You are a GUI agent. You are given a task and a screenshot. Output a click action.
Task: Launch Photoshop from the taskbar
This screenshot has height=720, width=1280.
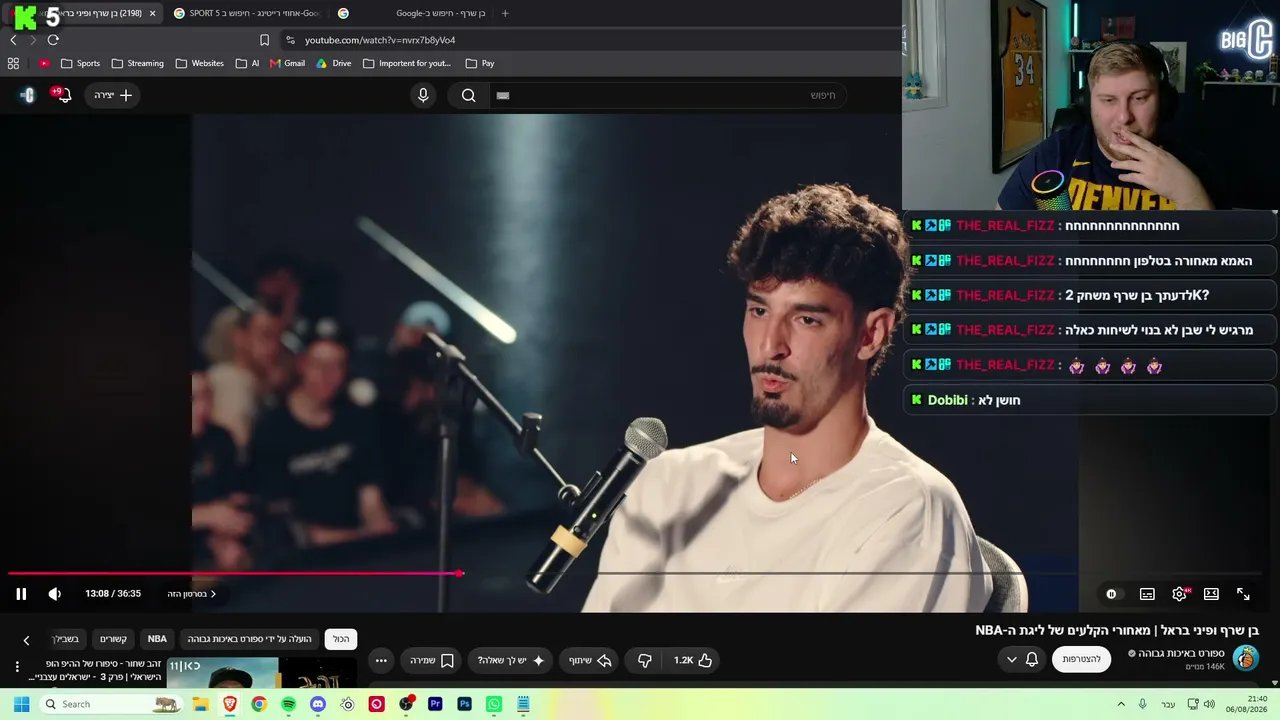pos(464,704)
